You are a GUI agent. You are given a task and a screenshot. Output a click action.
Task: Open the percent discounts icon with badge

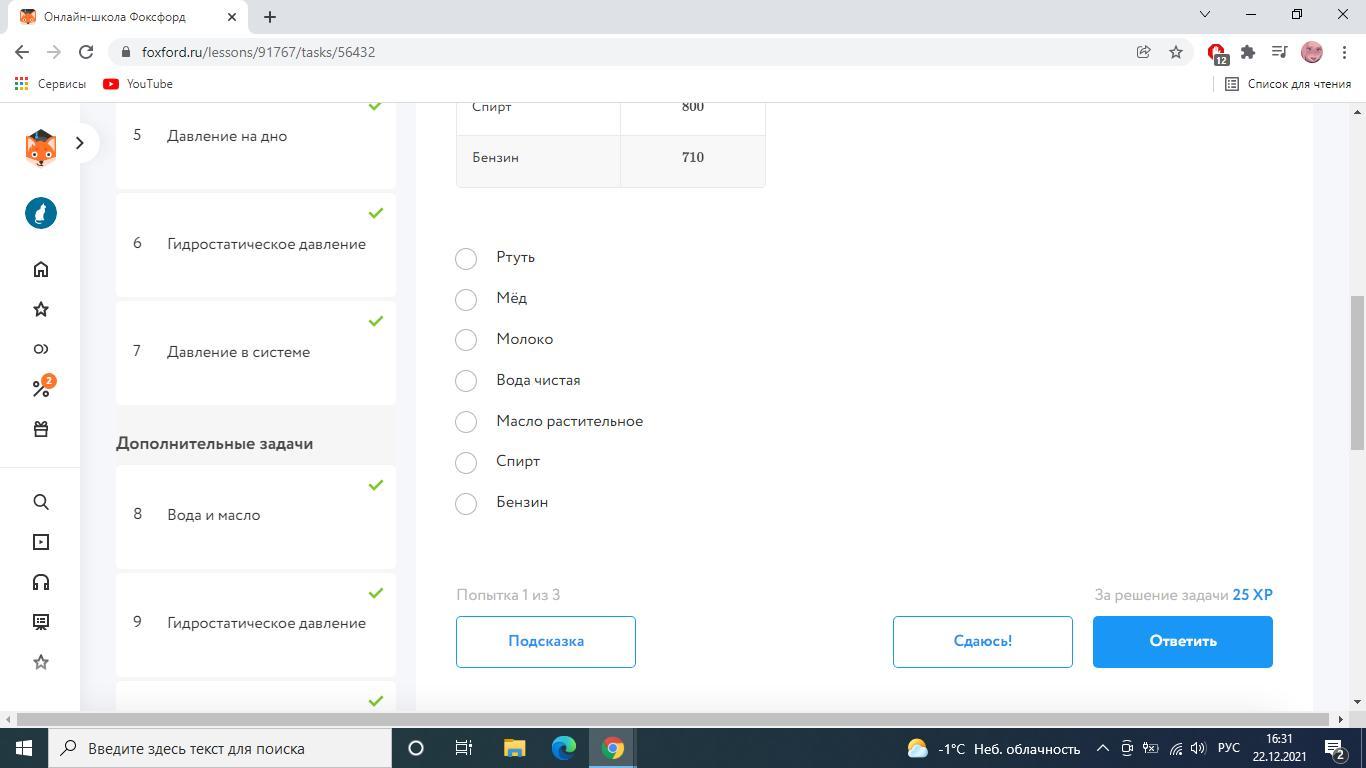[41, 389]
